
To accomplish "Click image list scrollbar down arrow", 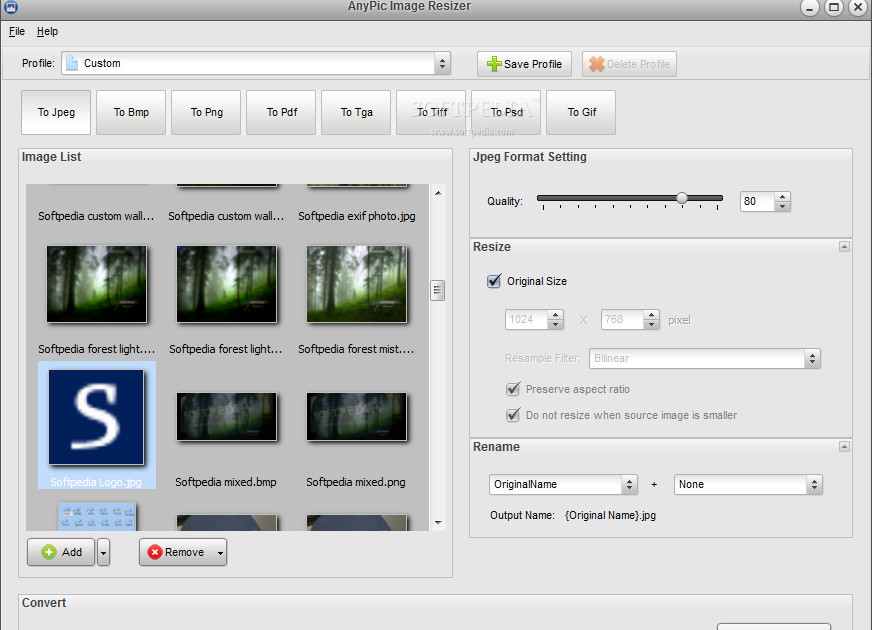I will 438,523.
